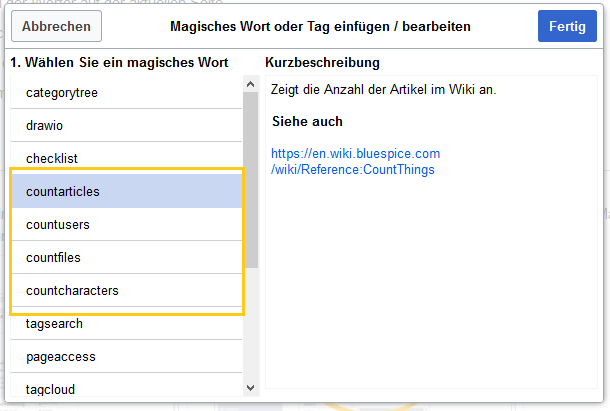Viewport: 610px width, 411px height.
Task: Open the bluespice CountThings reference link
Action: [x=355, y=162]
